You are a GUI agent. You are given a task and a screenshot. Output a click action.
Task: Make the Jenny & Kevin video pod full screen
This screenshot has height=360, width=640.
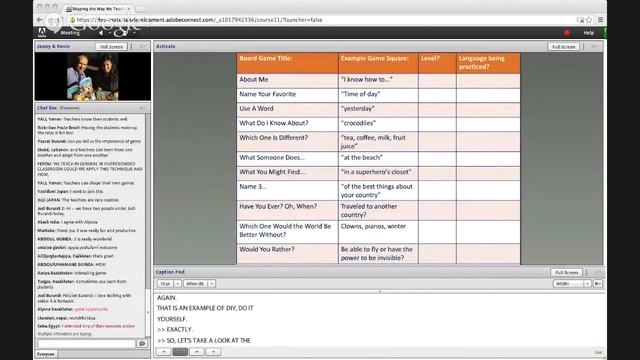[x=111, y=47]
